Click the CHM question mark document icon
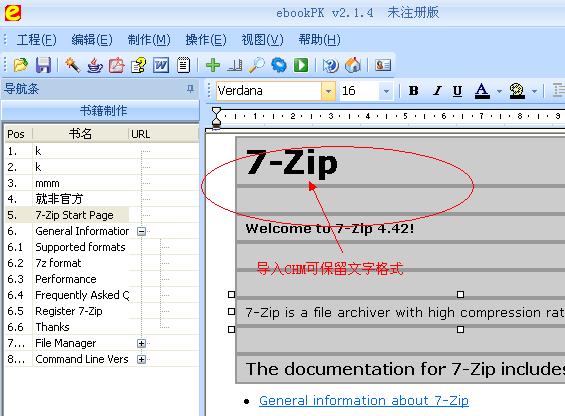This screenshot has width=565, height=416. coord(139,65)
